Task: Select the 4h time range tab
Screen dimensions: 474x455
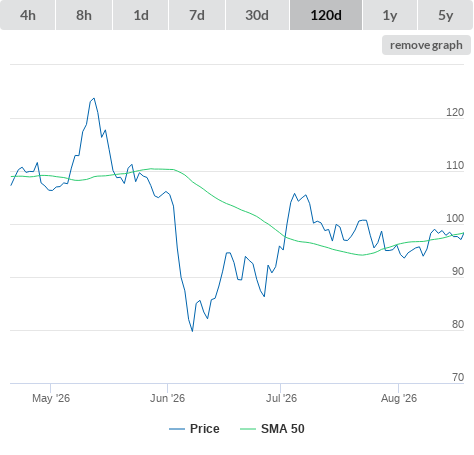Action: tap(28, 15)
